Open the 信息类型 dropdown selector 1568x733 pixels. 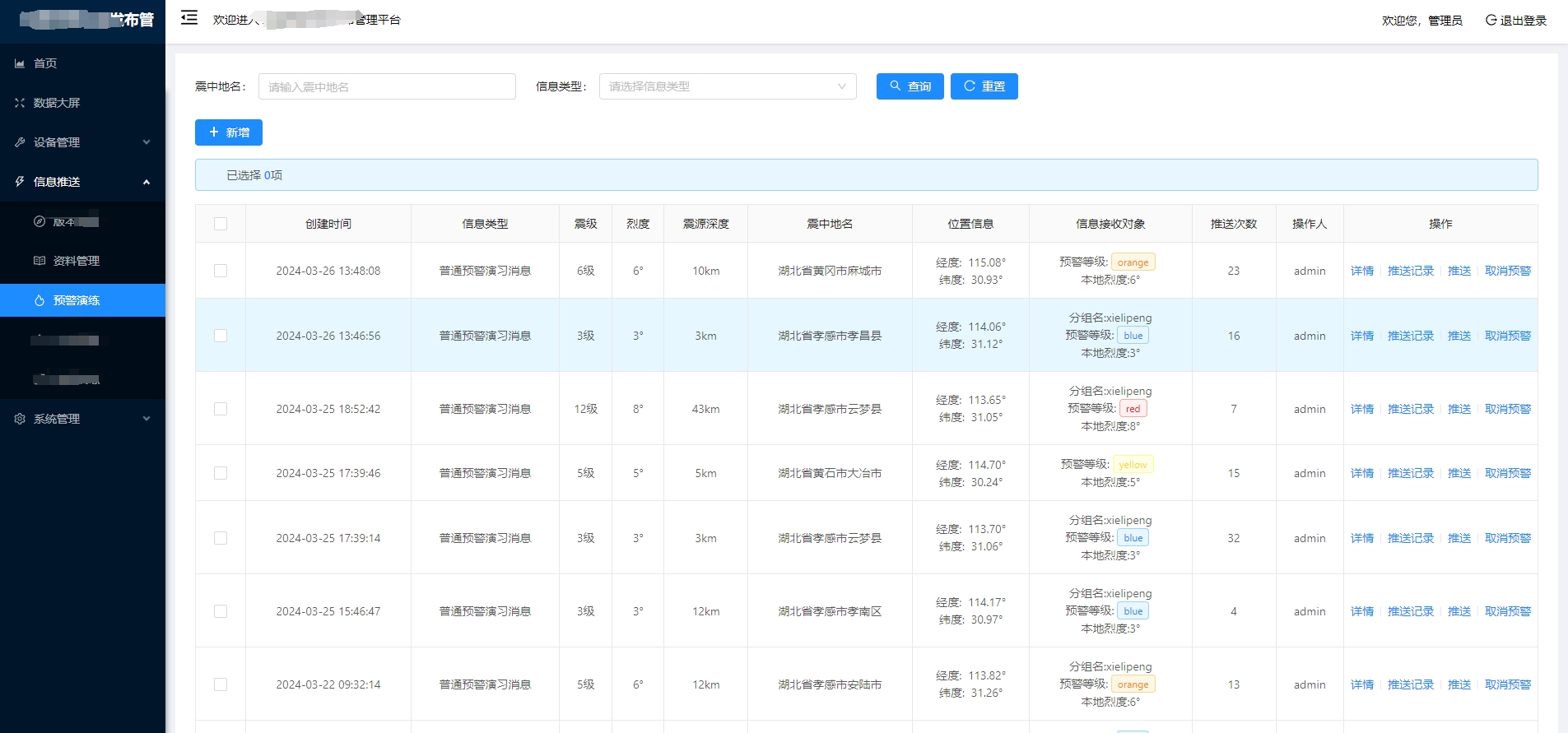(728, 86)
